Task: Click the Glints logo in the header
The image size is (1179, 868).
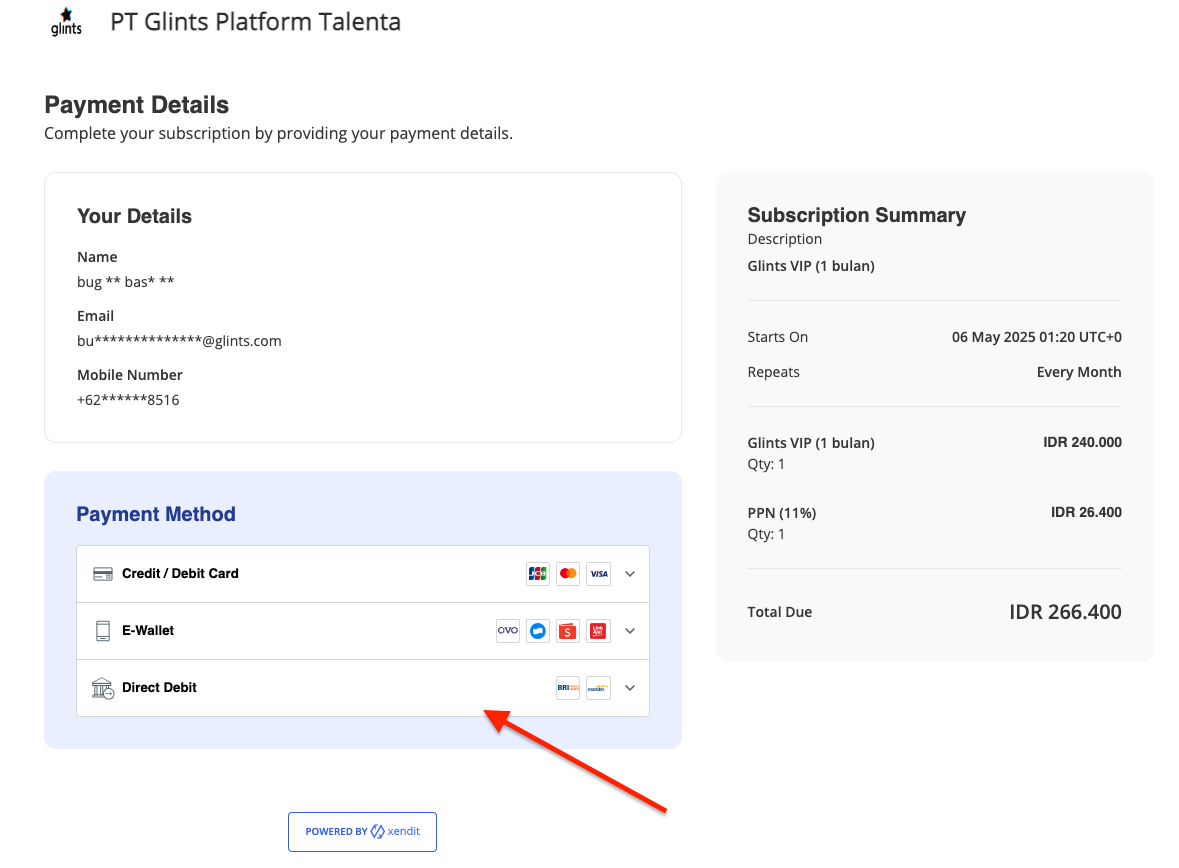Action: [66, 22]
